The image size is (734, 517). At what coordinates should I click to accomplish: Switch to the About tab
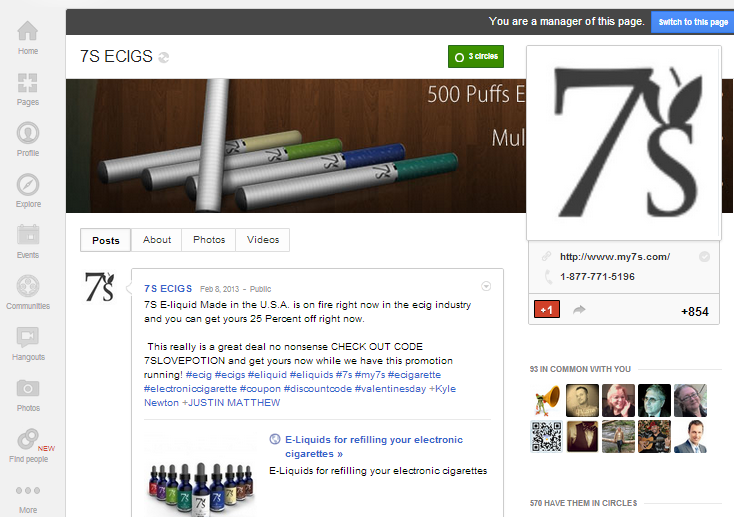[157, 240]
